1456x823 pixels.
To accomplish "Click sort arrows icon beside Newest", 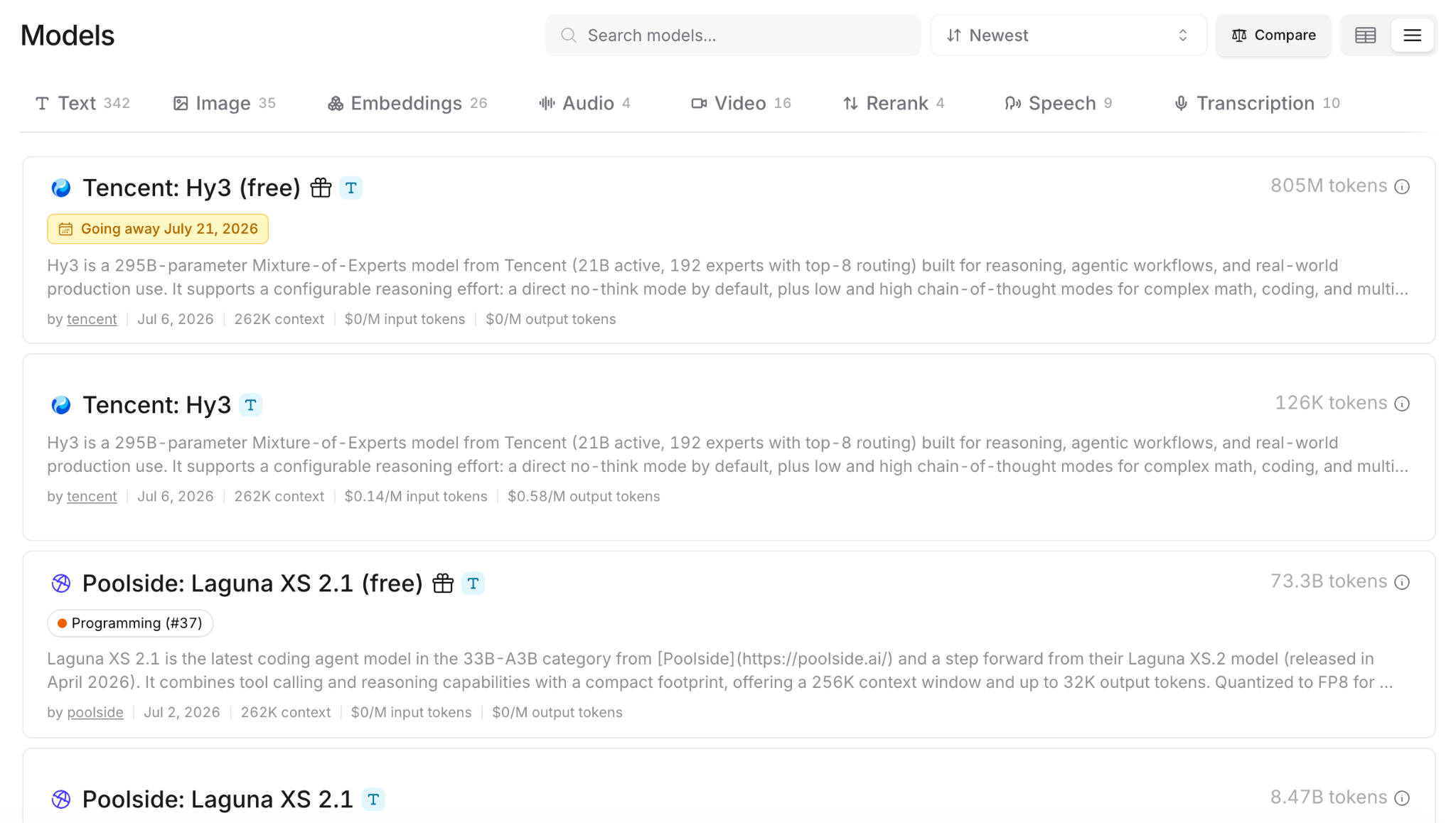I will click(x=954, y=35).
